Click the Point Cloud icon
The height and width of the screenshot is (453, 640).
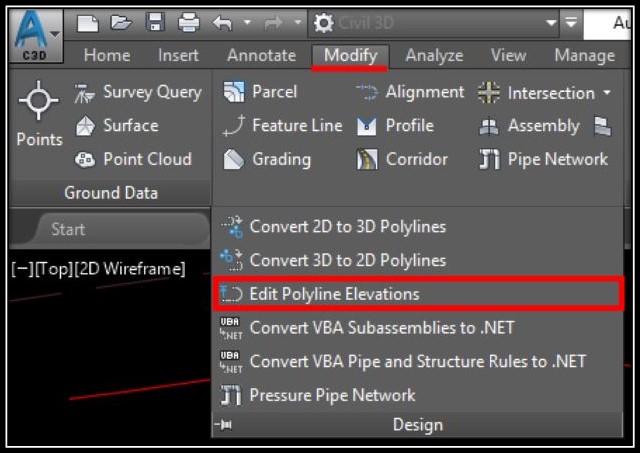tap(84, 159)
